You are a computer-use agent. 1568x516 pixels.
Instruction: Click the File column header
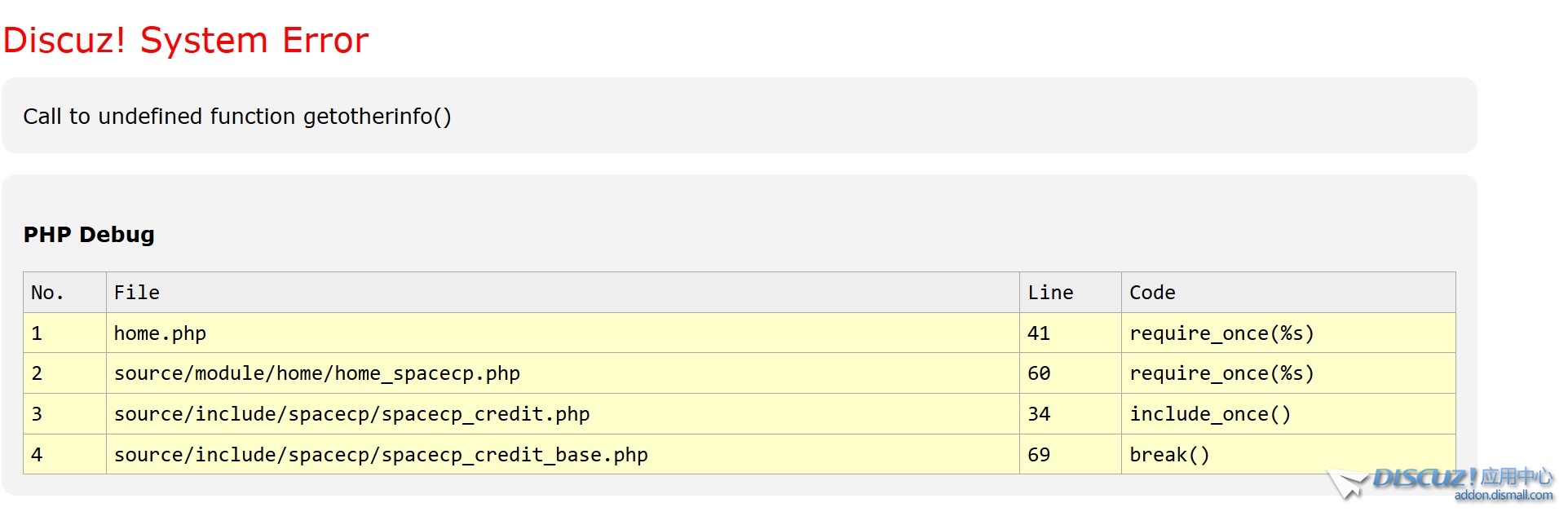point(137,293)
